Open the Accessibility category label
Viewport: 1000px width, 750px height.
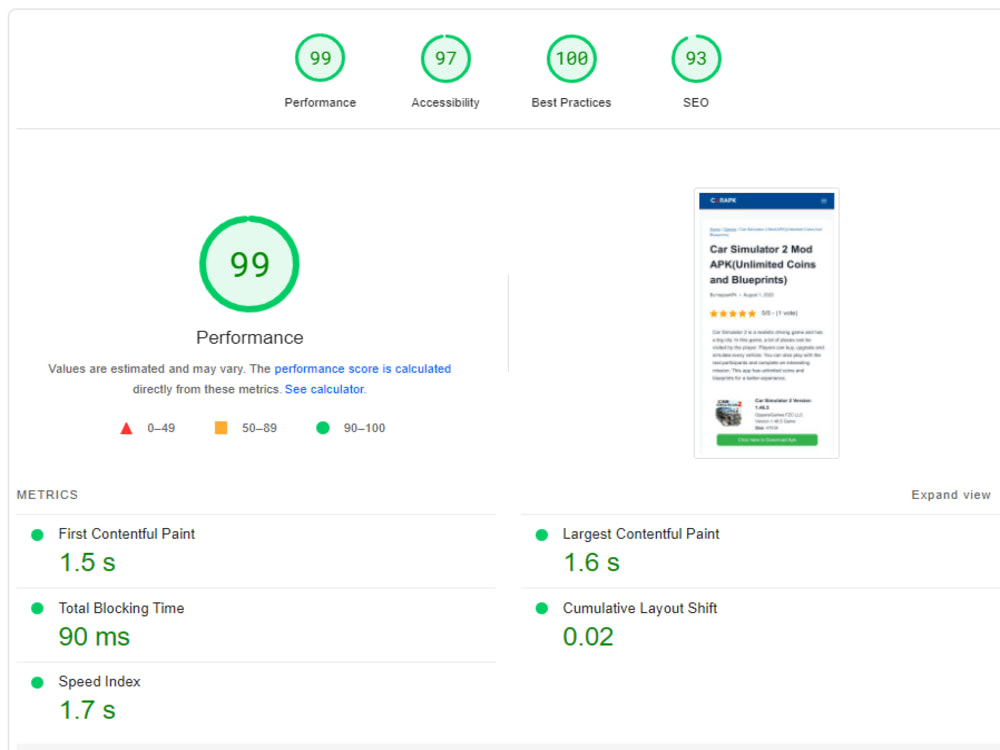pos(445,103)
